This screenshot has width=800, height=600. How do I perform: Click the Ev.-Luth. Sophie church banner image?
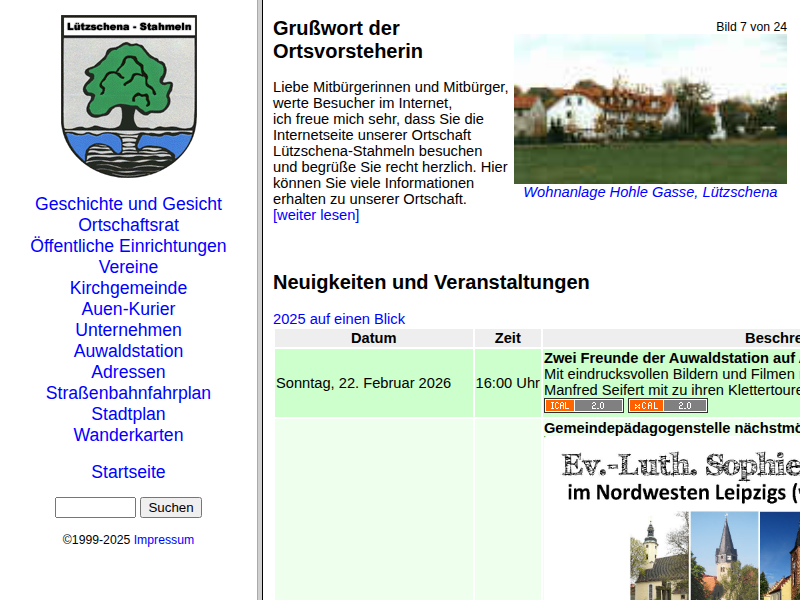680,520
